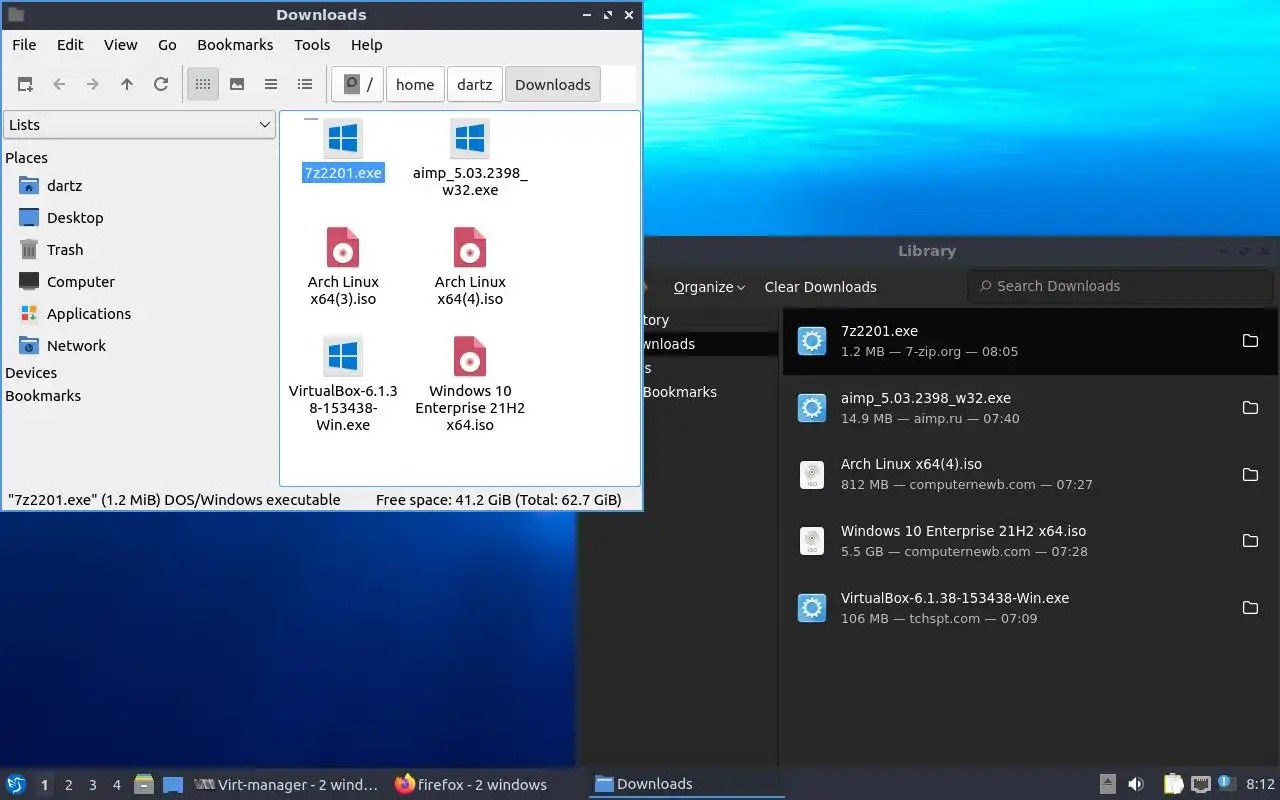
Task: Open clipboard manager tray icon
Action: [1173, 785]
